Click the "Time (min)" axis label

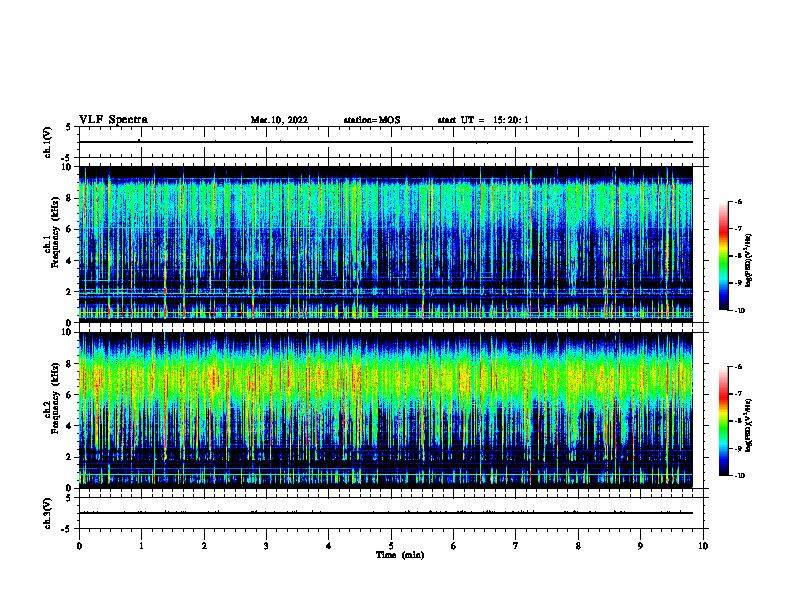(400, 555)
